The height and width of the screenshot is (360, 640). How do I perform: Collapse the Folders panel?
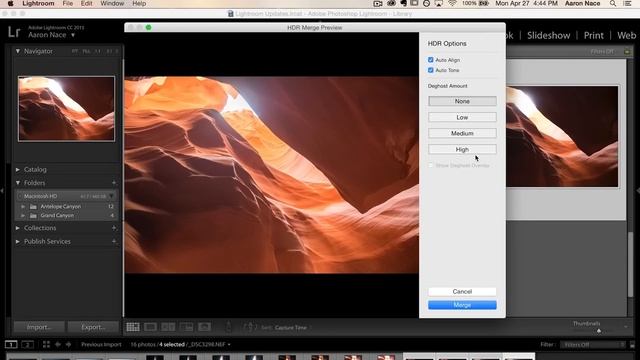coord(18,183)
